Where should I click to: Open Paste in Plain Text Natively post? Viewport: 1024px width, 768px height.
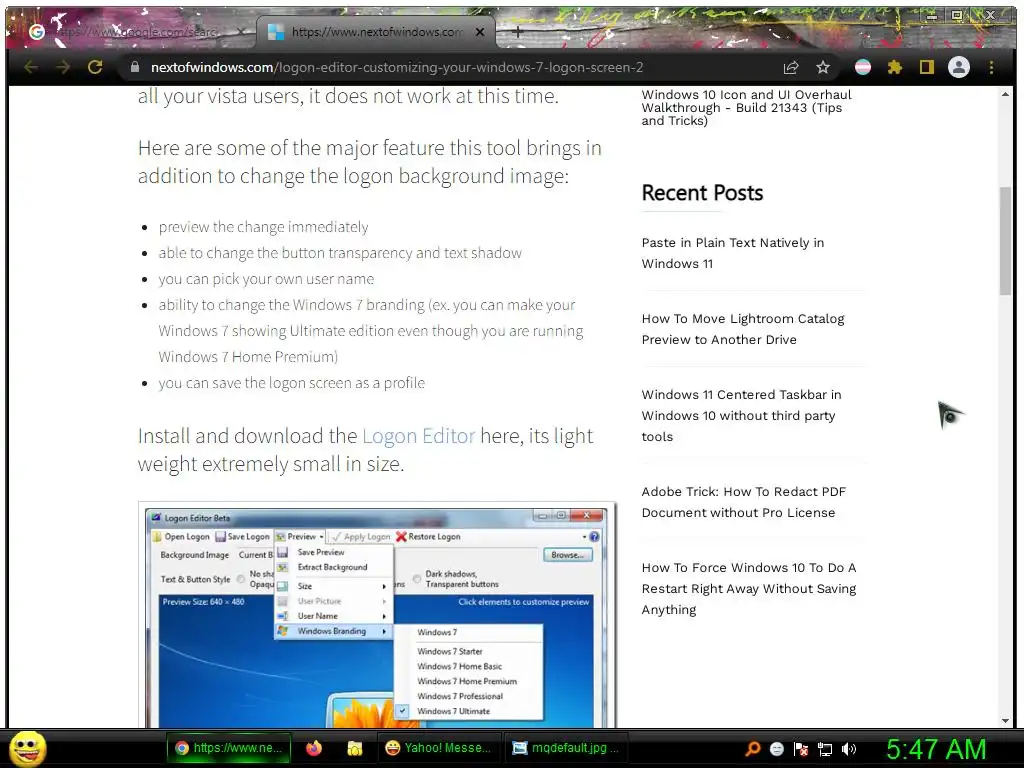click(733, 253)
